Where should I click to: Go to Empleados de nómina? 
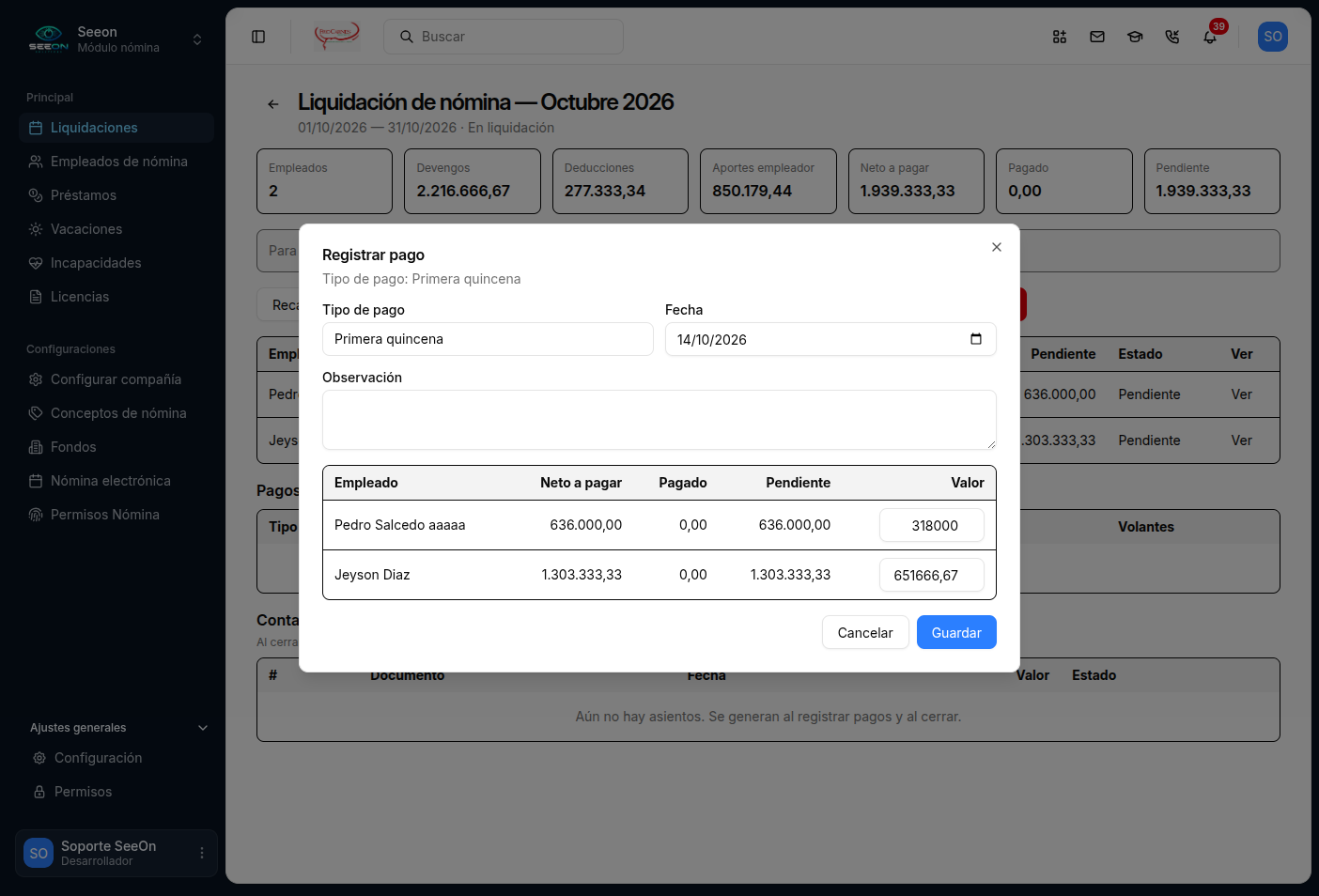[116, 162]
